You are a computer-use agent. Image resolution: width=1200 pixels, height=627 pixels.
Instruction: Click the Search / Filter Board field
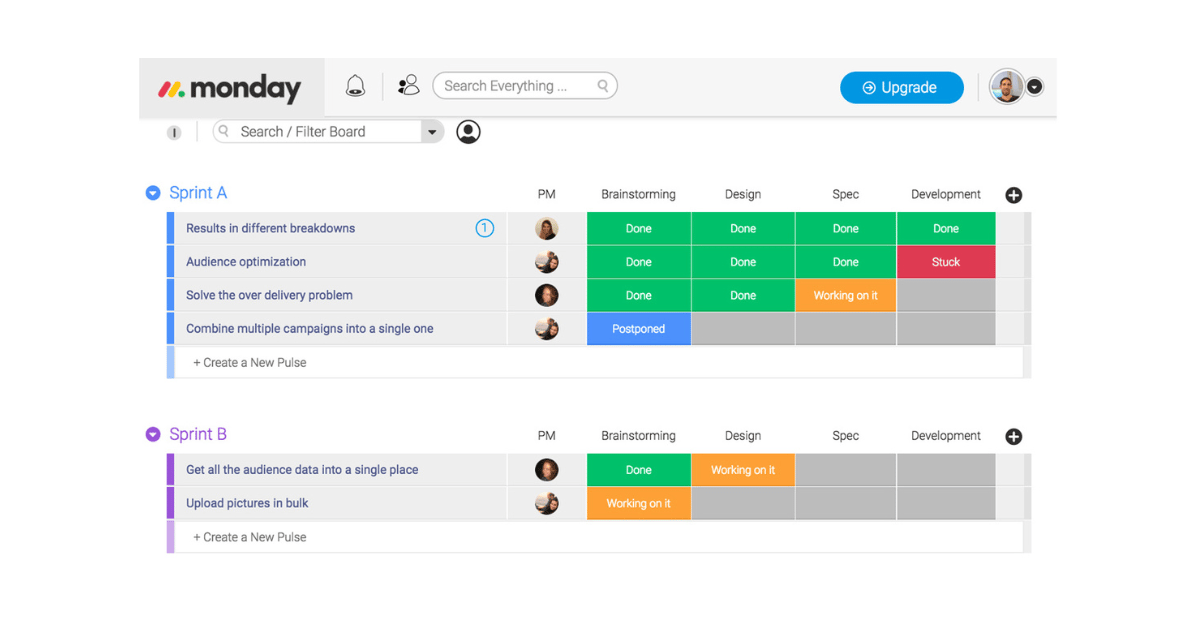(318, 131)
